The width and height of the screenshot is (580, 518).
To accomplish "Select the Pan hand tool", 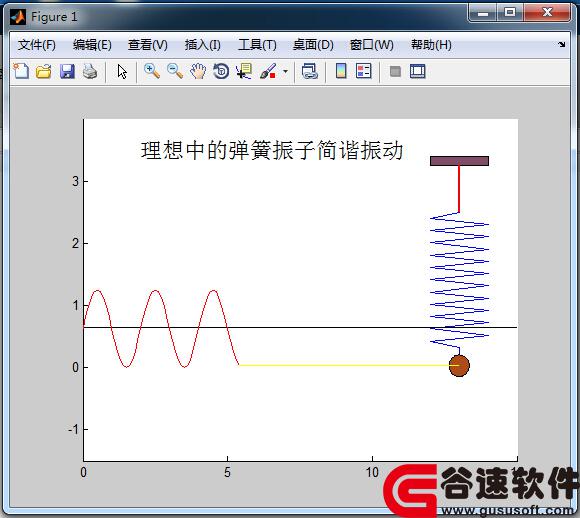I will [198, 71].
